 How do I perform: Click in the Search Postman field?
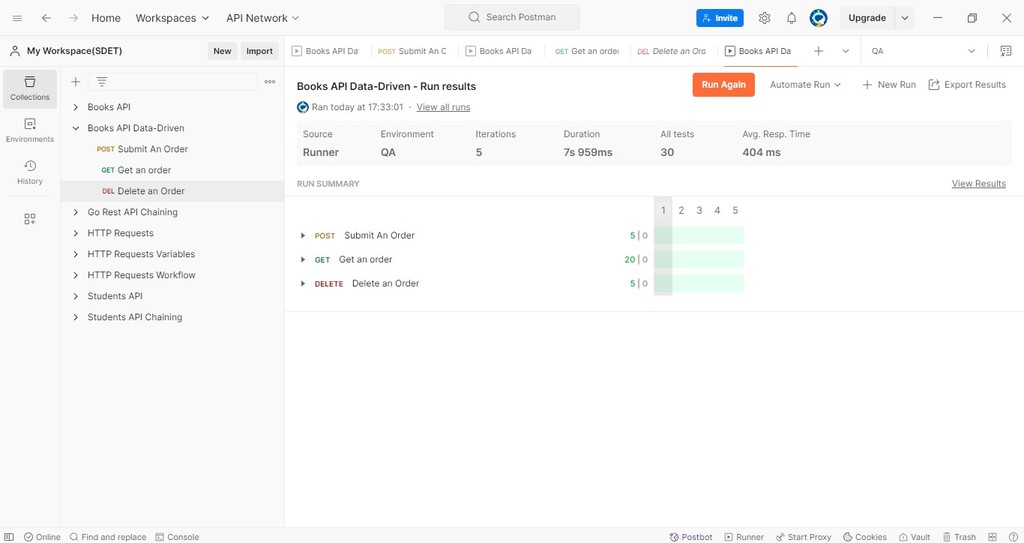pos(512,18)
